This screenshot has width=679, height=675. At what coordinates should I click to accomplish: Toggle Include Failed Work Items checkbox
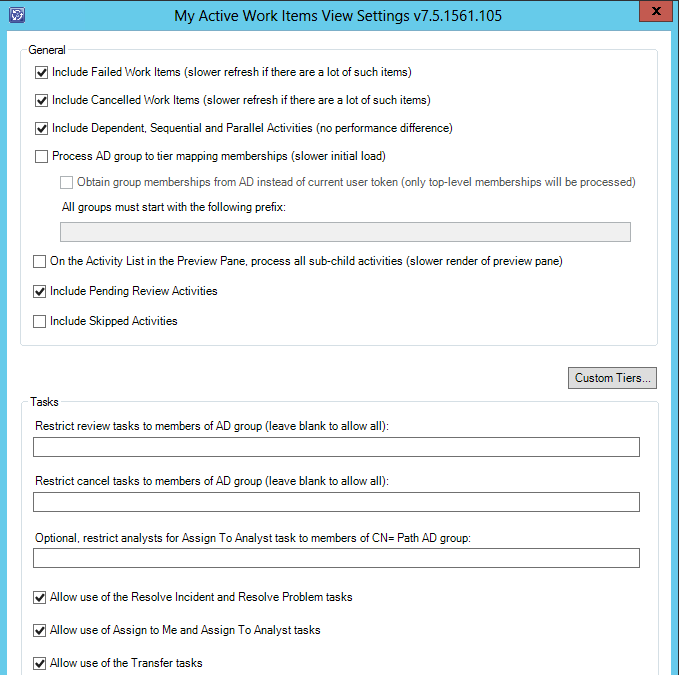click(41, 73)
